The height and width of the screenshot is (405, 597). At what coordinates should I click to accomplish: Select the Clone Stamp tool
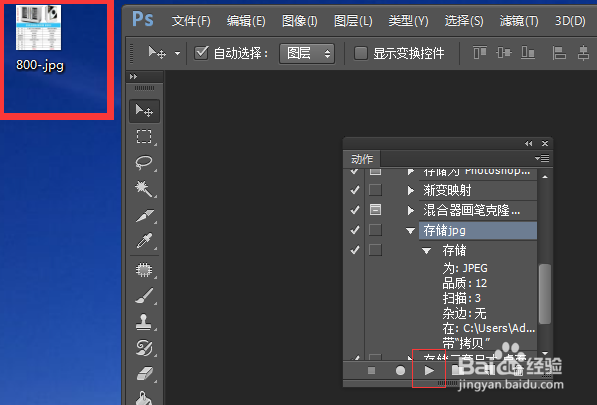click(144, 321)
